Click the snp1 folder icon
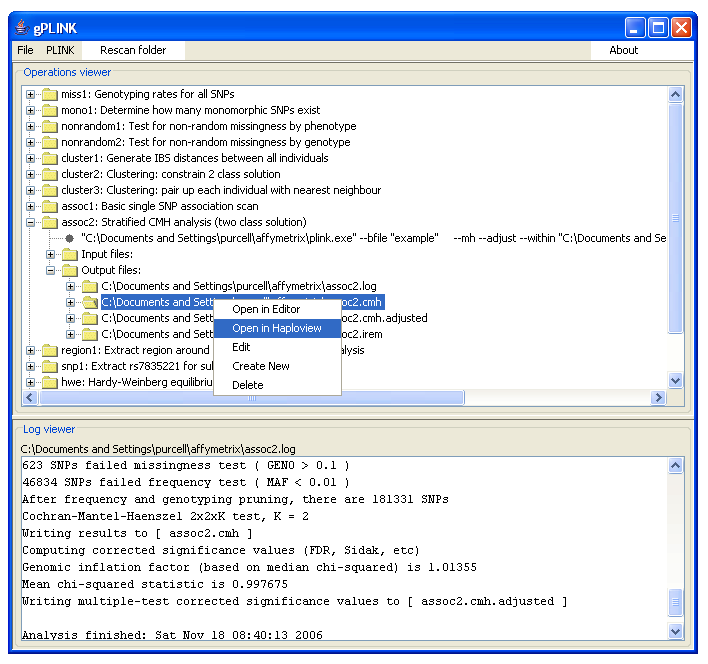Viewport: 708px width, 664px height. click(50, 367)
